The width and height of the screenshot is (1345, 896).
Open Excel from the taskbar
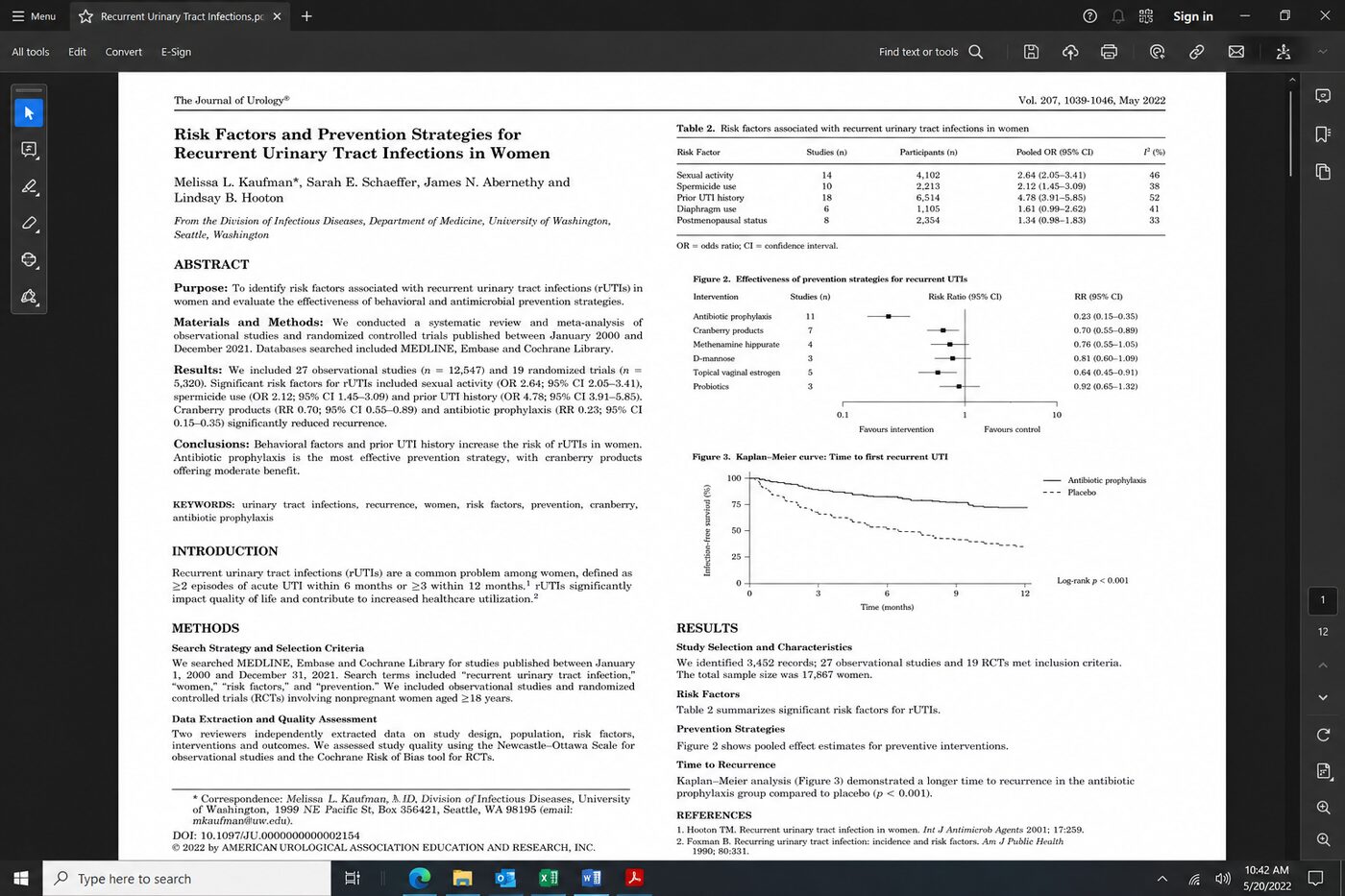(549, 878)
